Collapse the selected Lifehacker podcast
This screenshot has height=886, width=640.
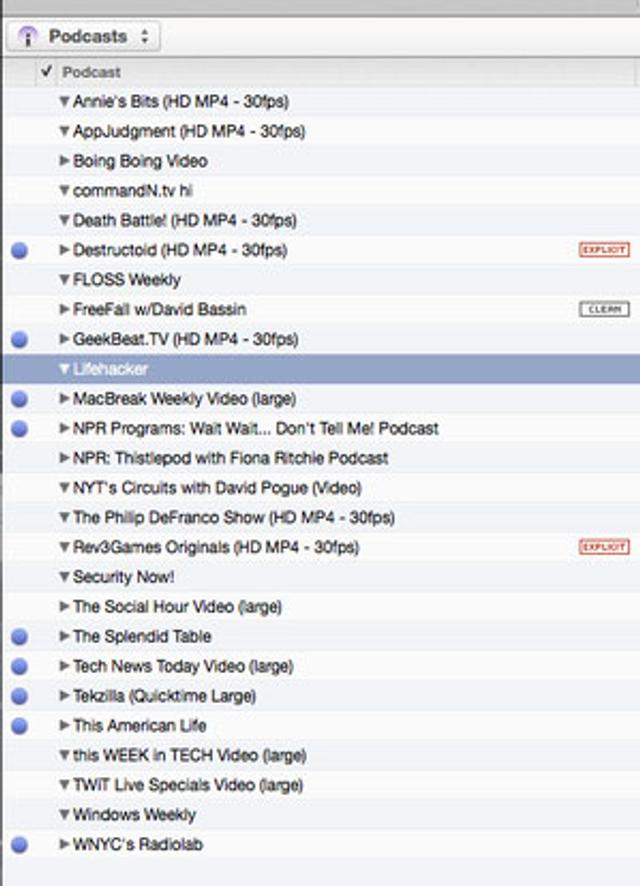click(64, 369)
